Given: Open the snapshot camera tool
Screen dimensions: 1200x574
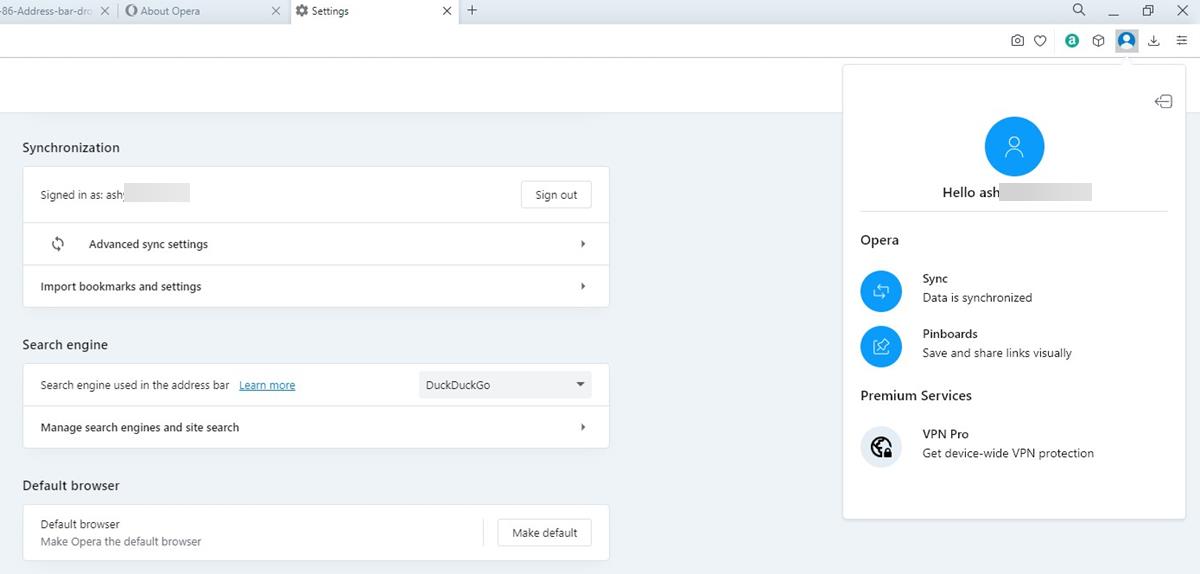Looking at the screenshot, I should tap(1017, 41).
